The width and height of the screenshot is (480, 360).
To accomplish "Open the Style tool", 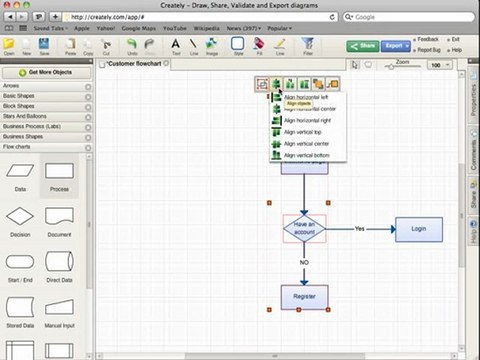I will point(238,46).
